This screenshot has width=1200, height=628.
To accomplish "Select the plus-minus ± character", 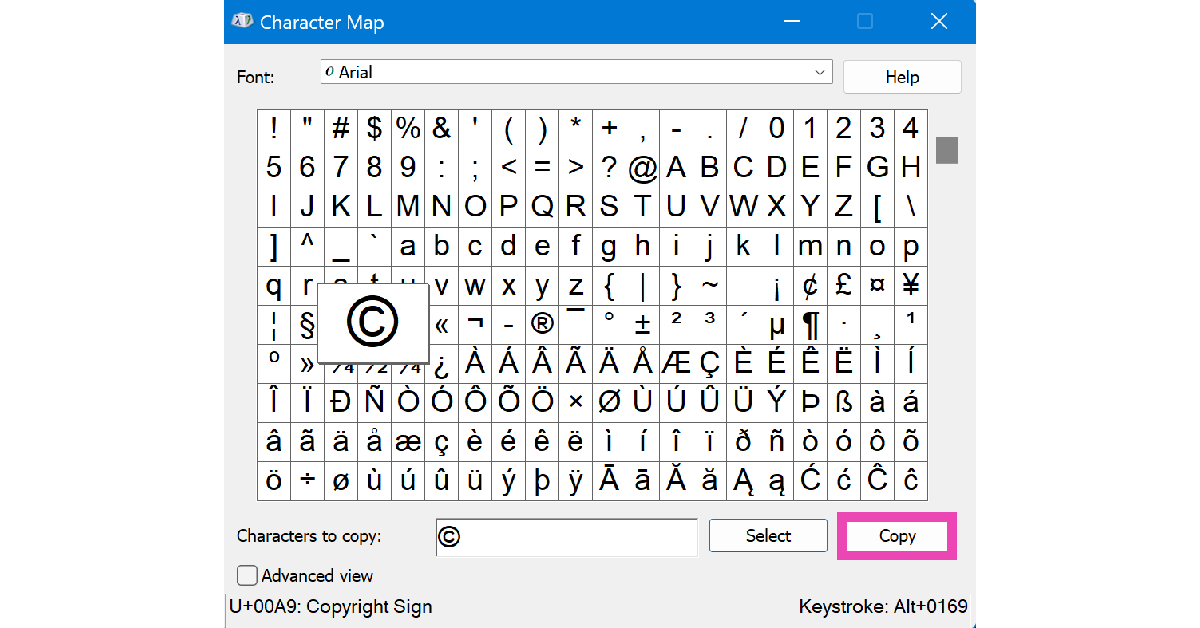I will (643, 324).
